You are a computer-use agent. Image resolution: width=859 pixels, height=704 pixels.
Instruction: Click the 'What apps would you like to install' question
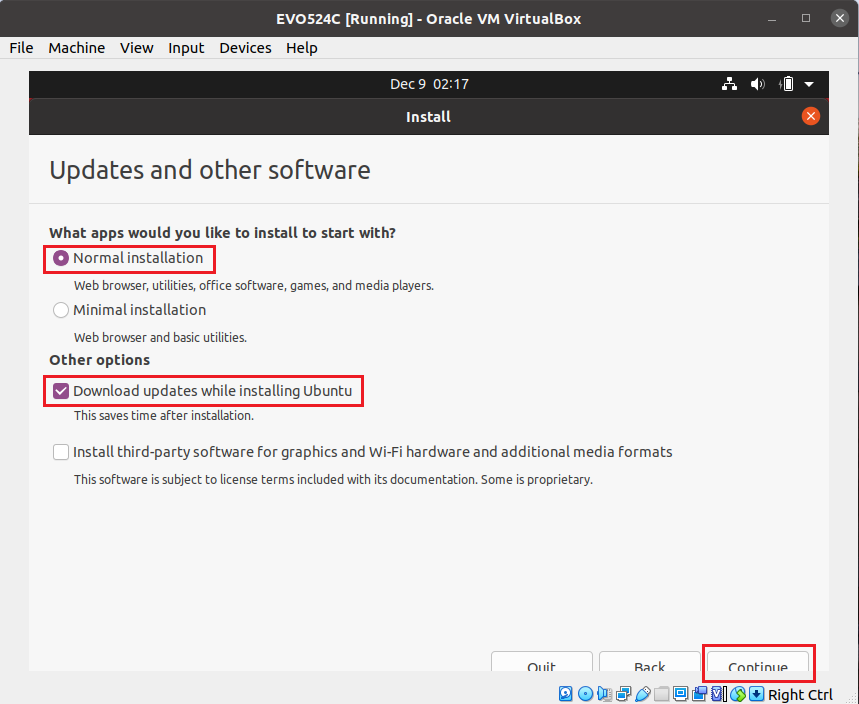pos(222,233)
